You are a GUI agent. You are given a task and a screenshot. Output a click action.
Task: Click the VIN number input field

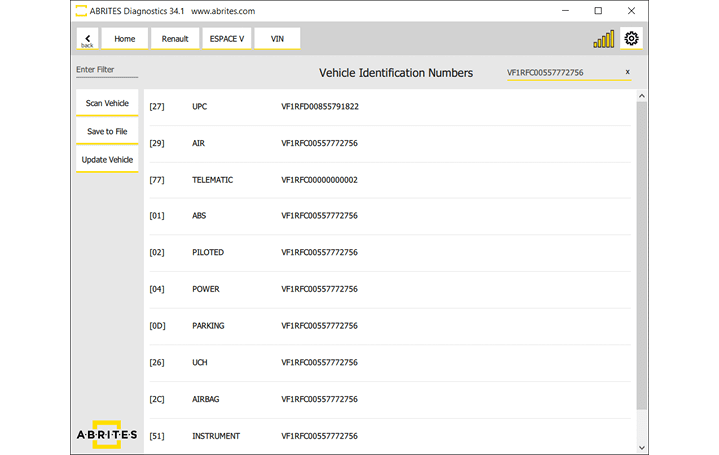[560, 73]
